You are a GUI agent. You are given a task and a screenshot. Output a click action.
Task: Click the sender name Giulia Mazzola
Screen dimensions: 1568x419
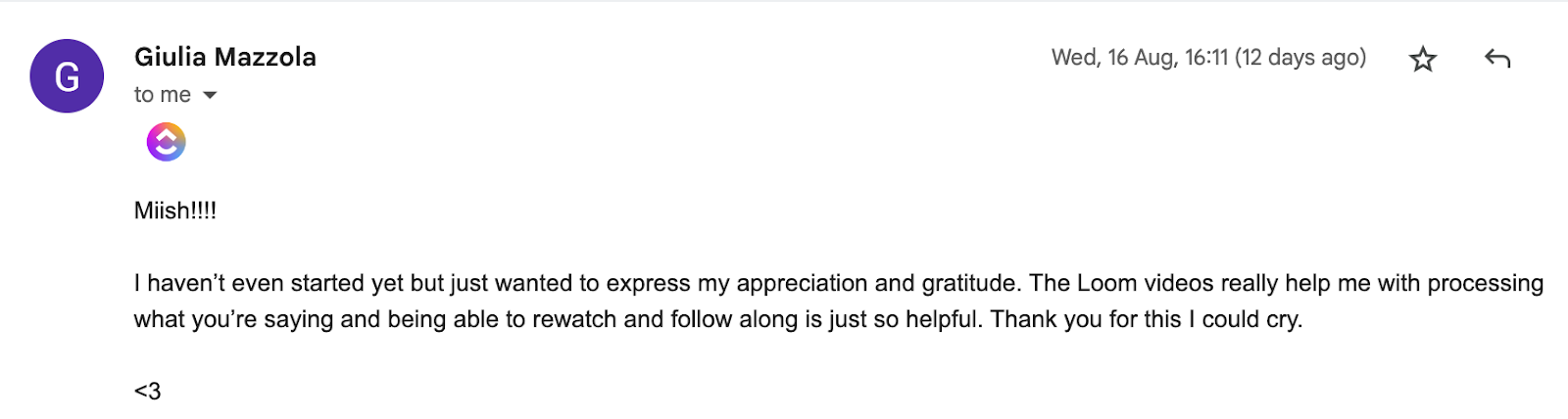coord(225,57)
